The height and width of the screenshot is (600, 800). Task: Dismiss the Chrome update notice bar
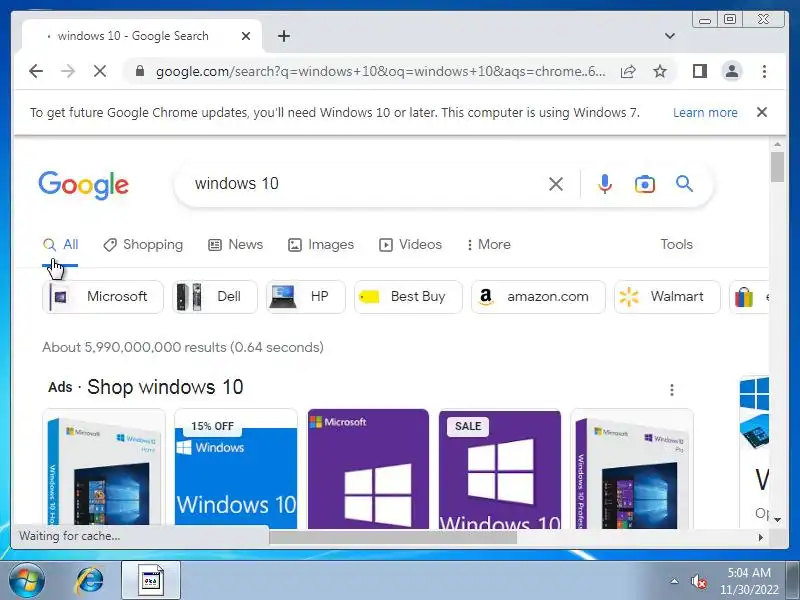[762, 112]
